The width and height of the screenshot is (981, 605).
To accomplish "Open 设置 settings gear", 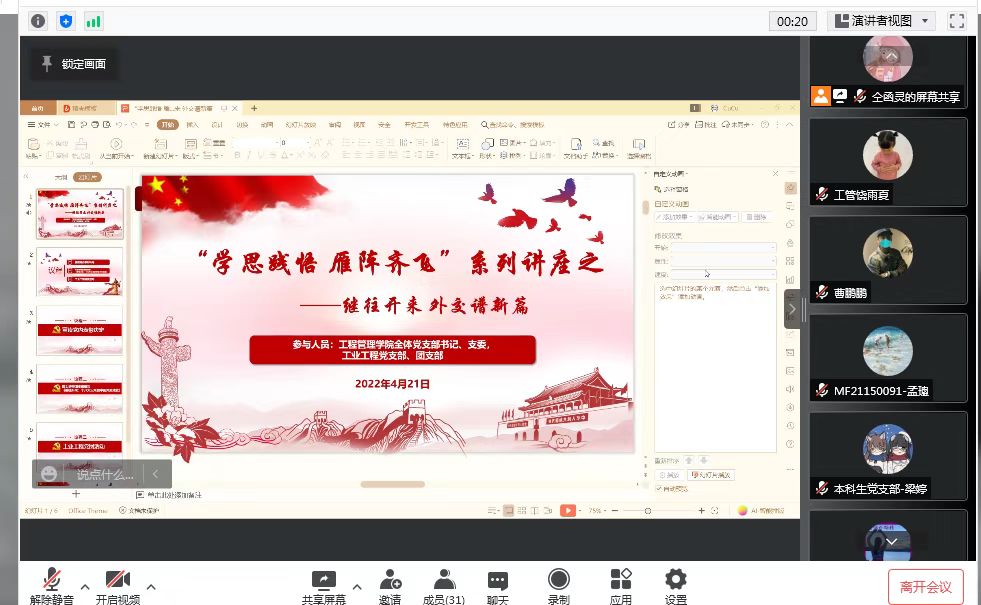I will (x=676, y=585).
